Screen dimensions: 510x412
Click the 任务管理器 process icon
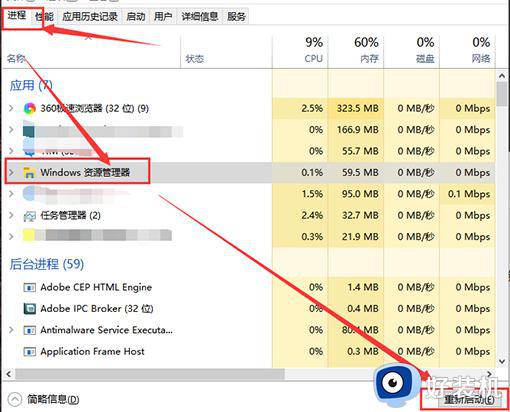[29, 216]
